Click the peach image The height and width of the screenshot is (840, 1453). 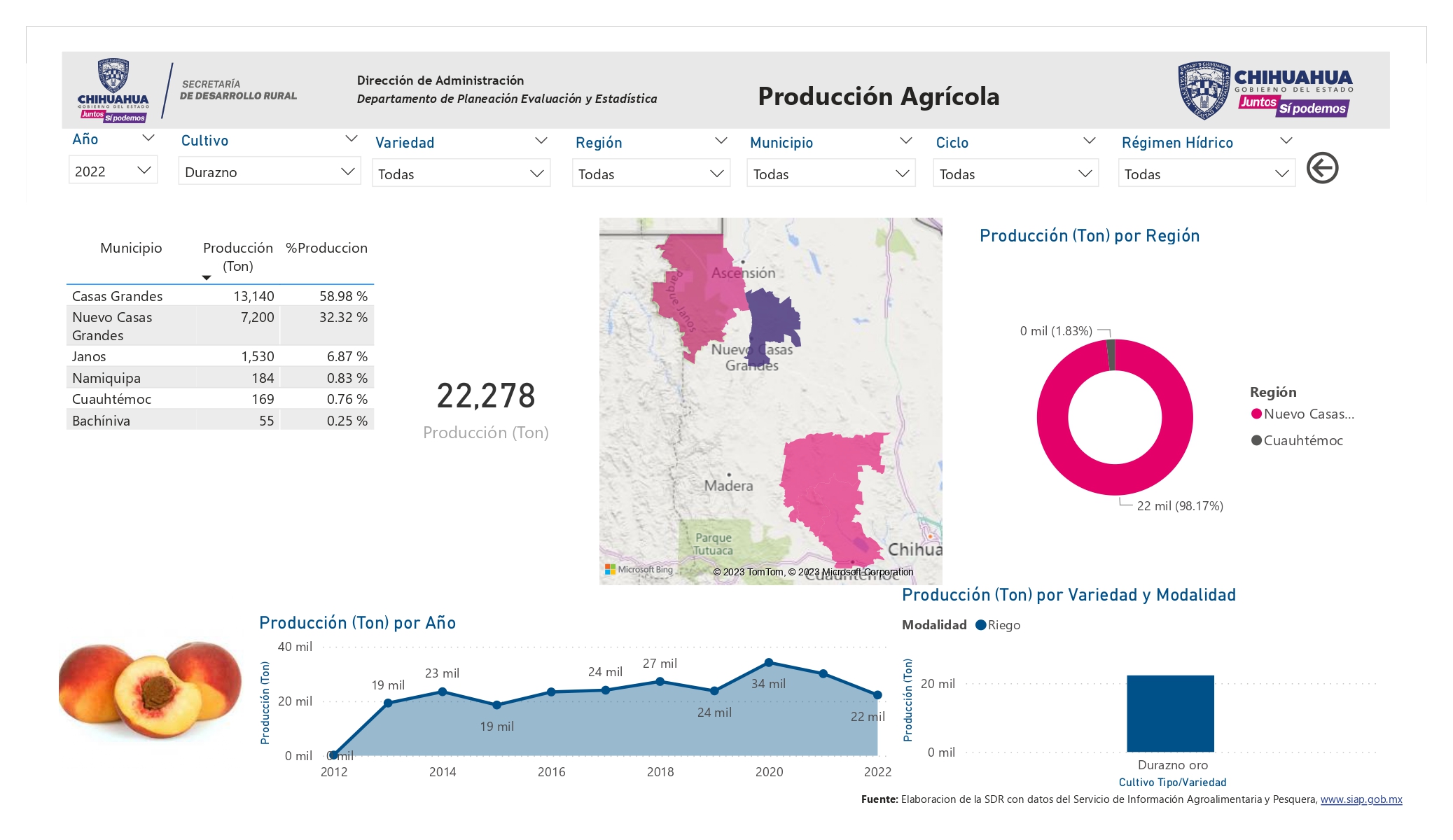(151, 689)
